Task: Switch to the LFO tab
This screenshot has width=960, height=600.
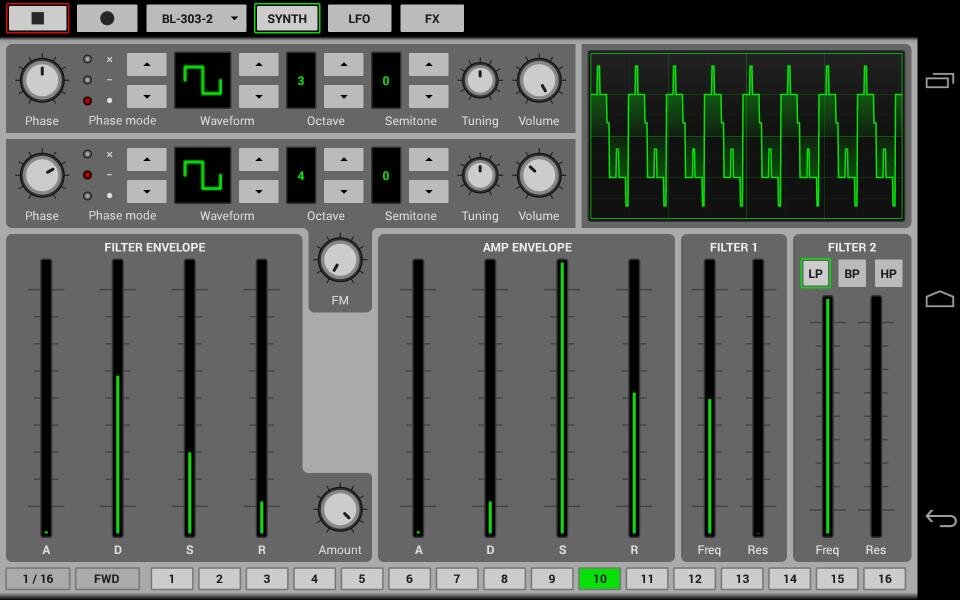Action: (x=359, y=18)
